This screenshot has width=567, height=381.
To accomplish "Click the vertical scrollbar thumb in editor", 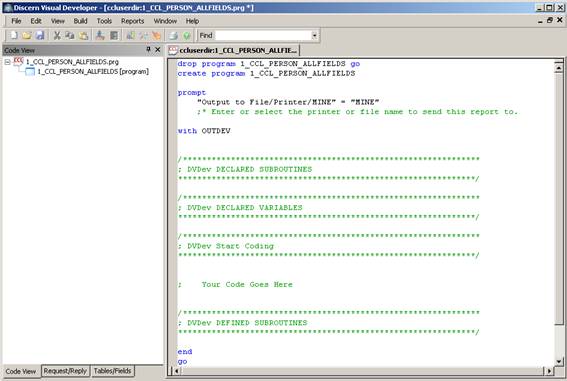I will click(x=559, y=198).
